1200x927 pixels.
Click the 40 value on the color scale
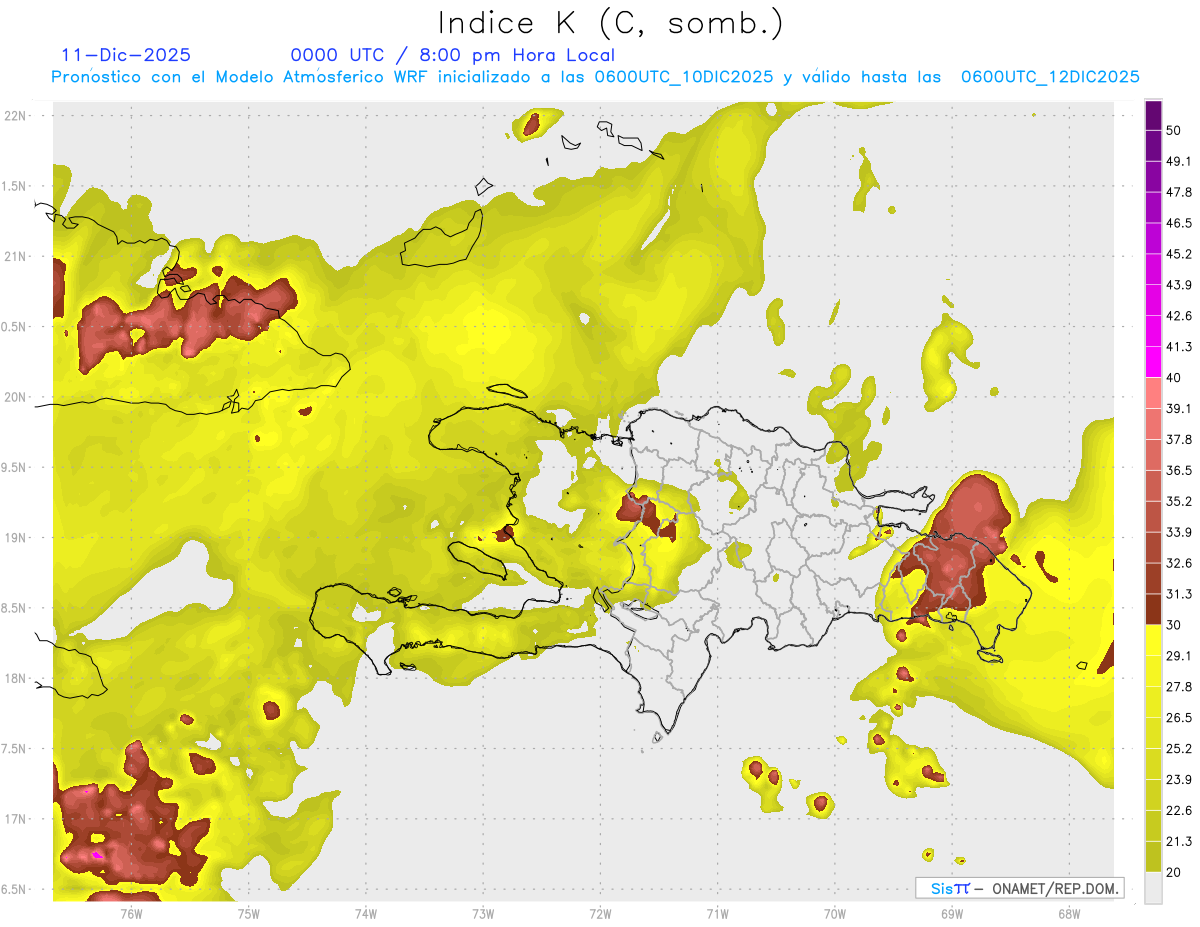coord(1175,378)
